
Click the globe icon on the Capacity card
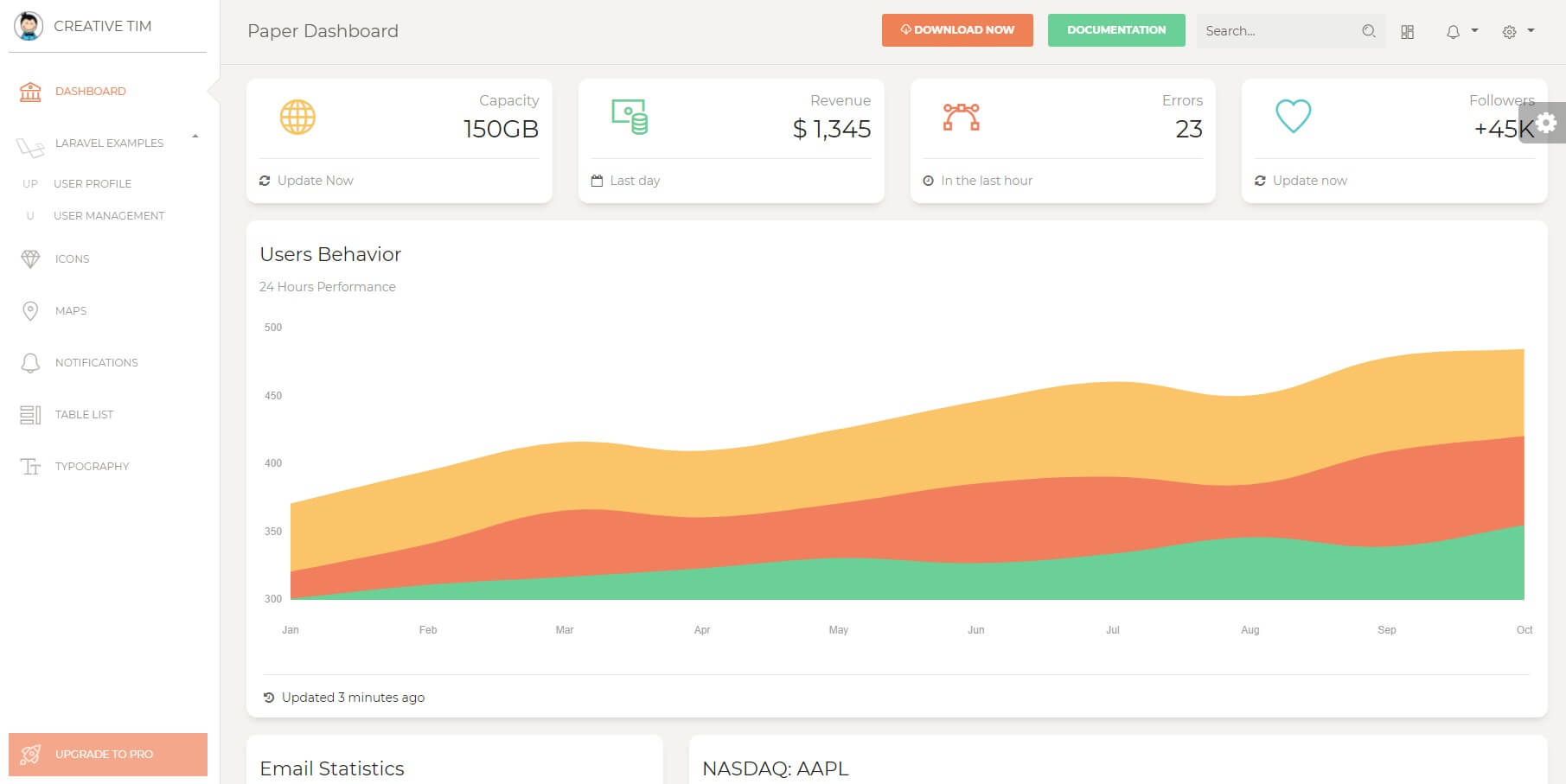click(297, 116)
